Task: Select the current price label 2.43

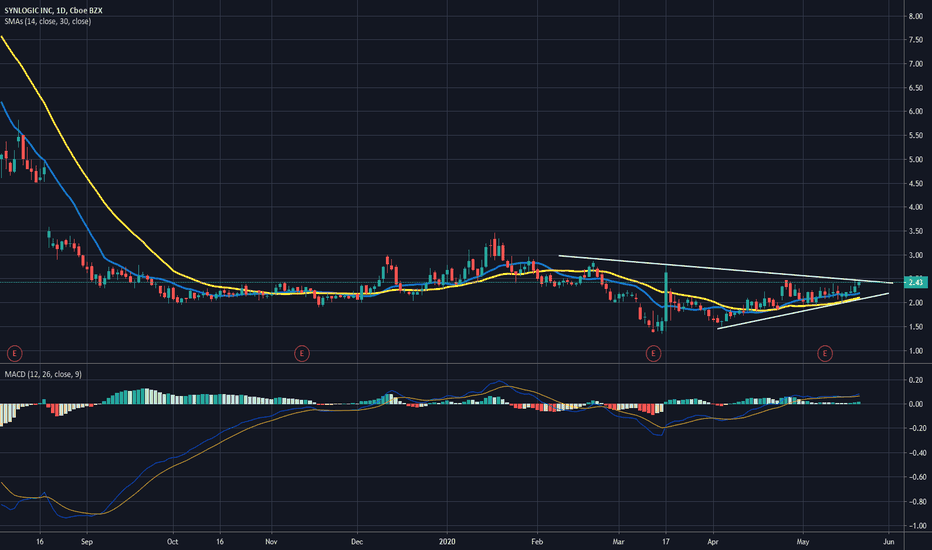Action: (916, 282)
